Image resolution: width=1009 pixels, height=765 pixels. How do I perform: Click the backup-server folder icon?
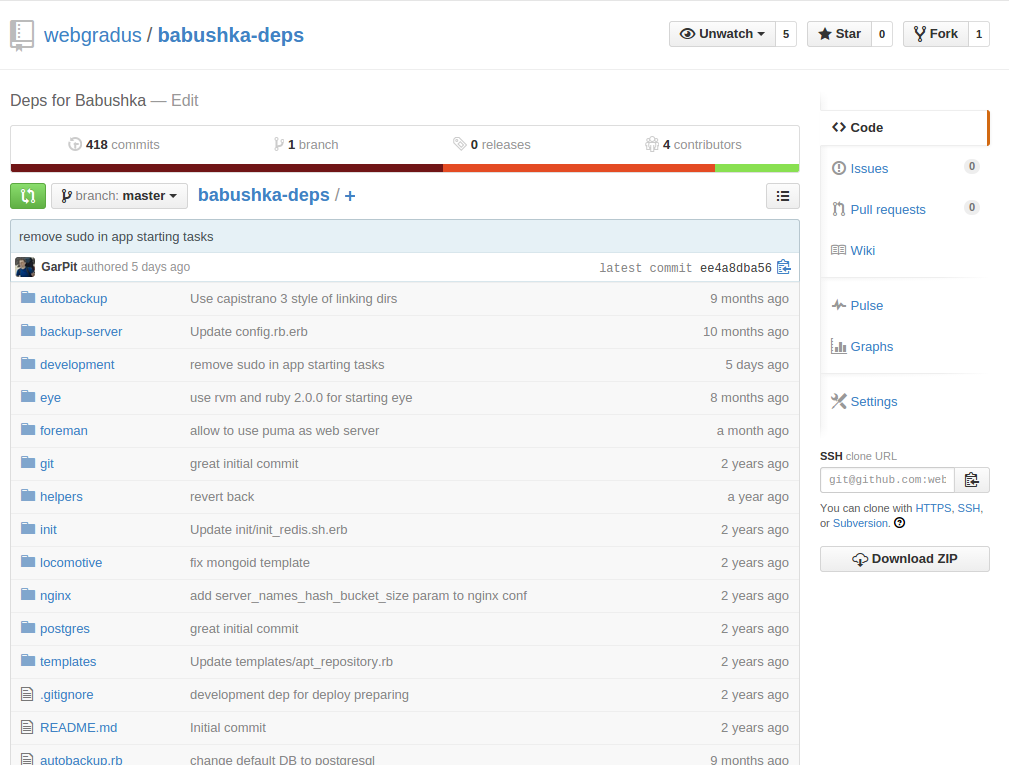click(x=28, y=331)
